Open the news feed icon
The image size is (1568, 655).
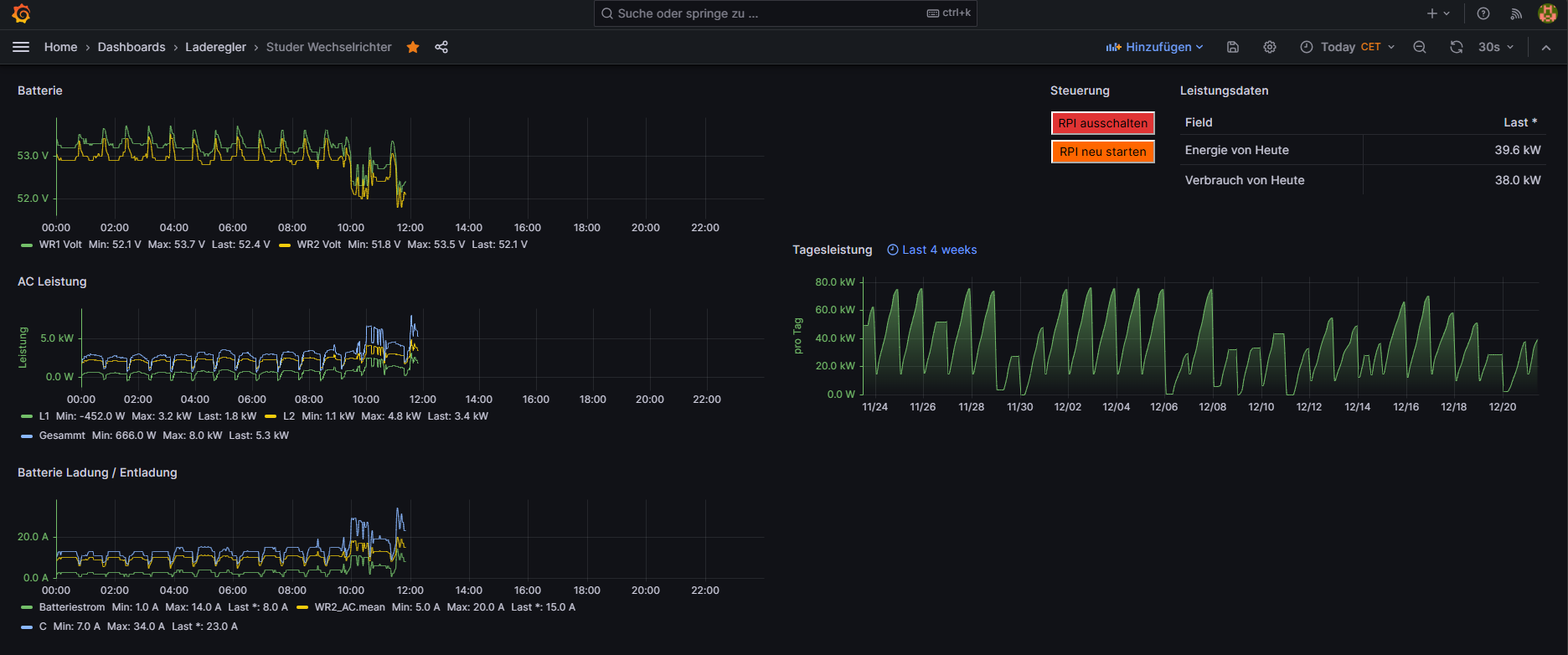[x=1516, y=13]
